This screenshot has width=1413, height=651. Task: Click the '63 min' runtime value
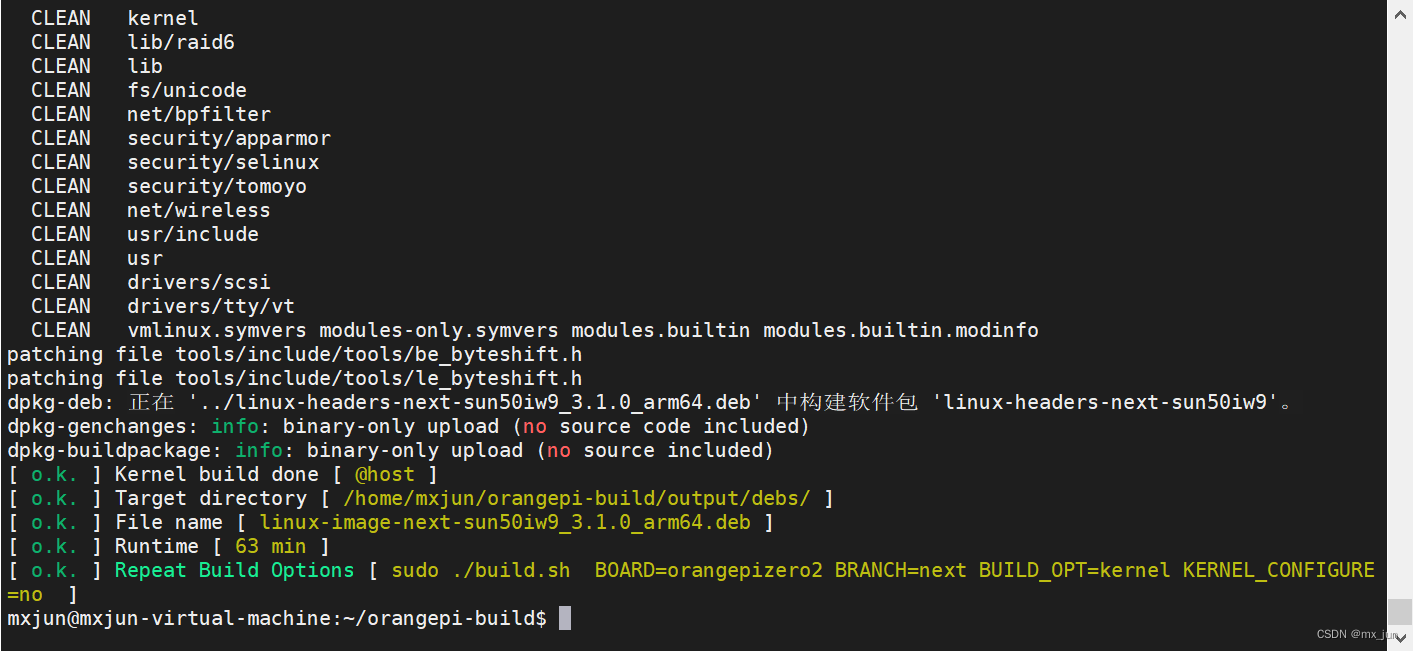coord(270,546)
